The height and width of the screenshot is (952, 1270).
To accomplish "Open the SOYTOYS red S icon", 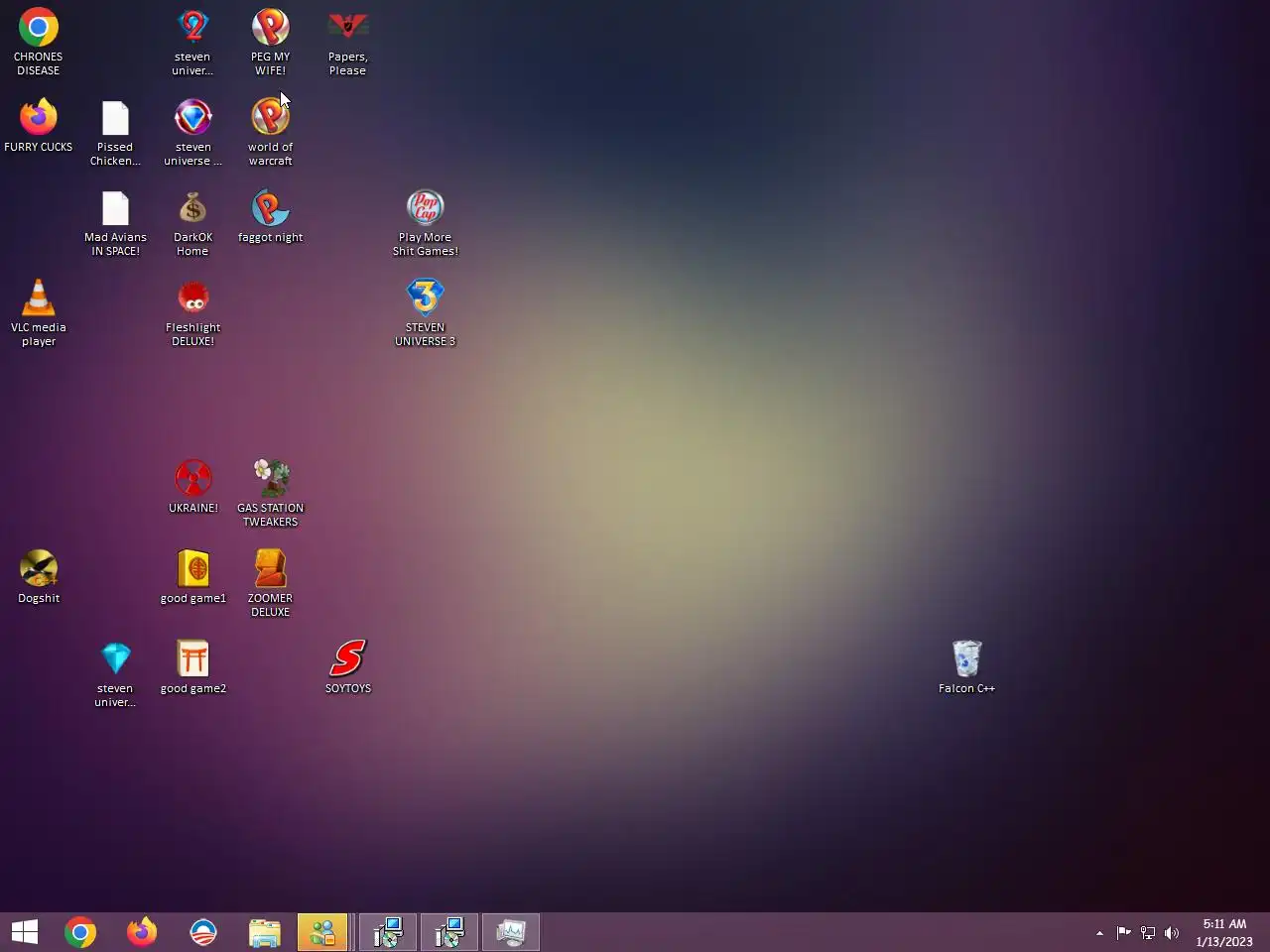I will pyautogui.click(x=347, y=667).
